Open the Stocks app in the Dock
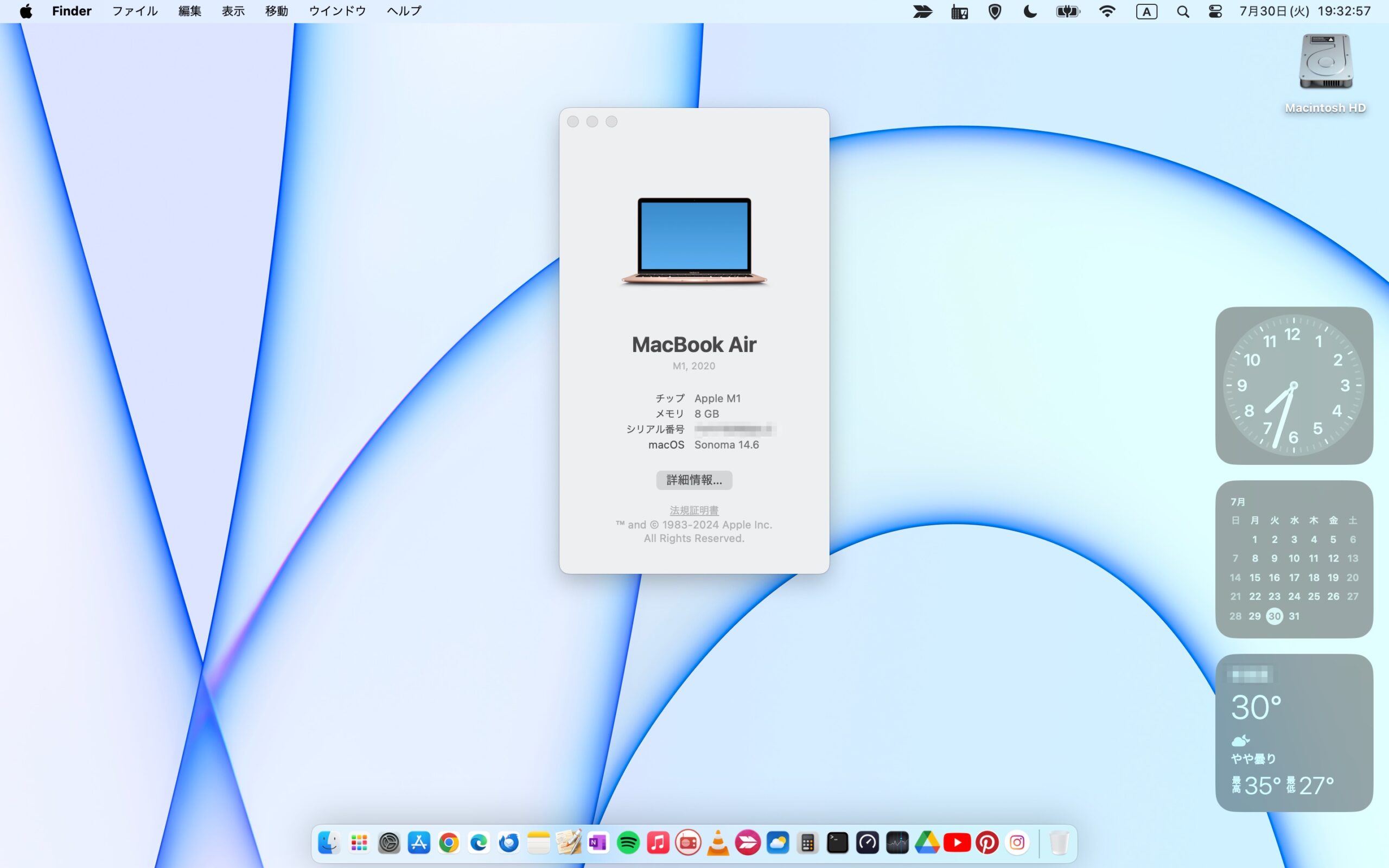This screenshot has height=868, width=1389. 897,843
